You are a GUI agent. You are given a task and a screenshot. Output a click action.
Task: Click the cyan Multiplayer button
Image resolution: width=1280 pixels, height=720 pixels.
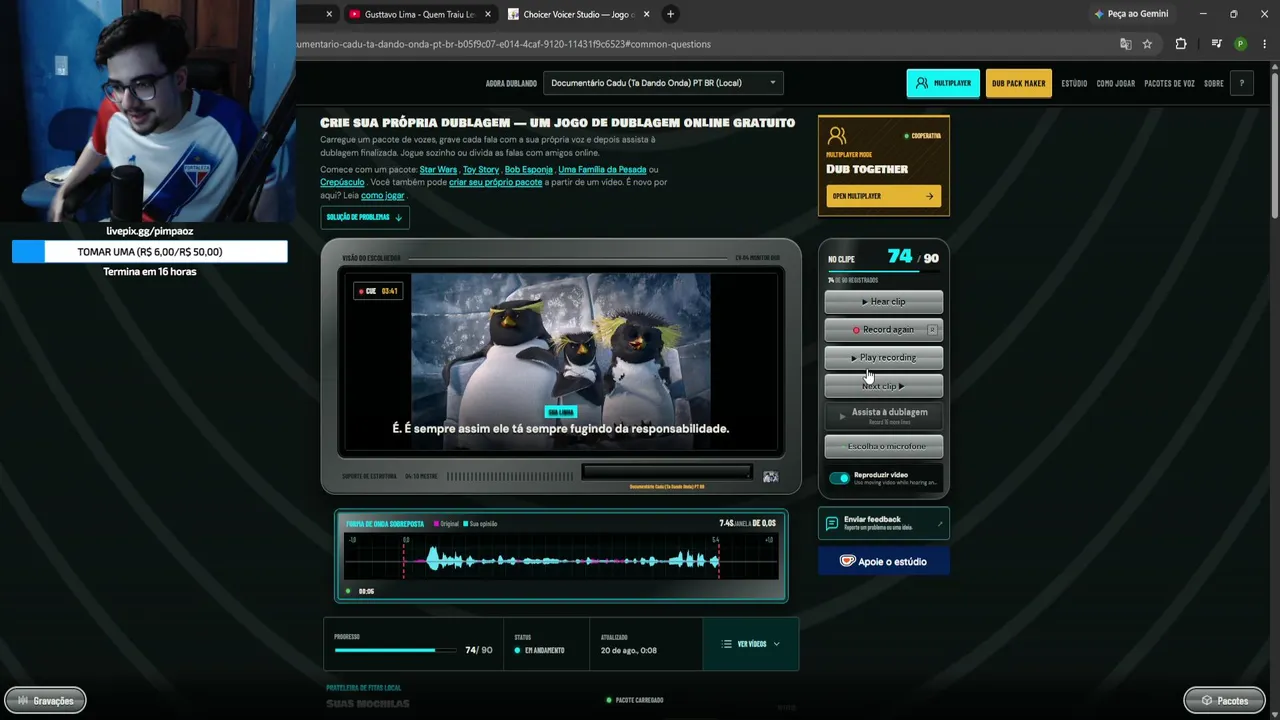tap(943, 83)
